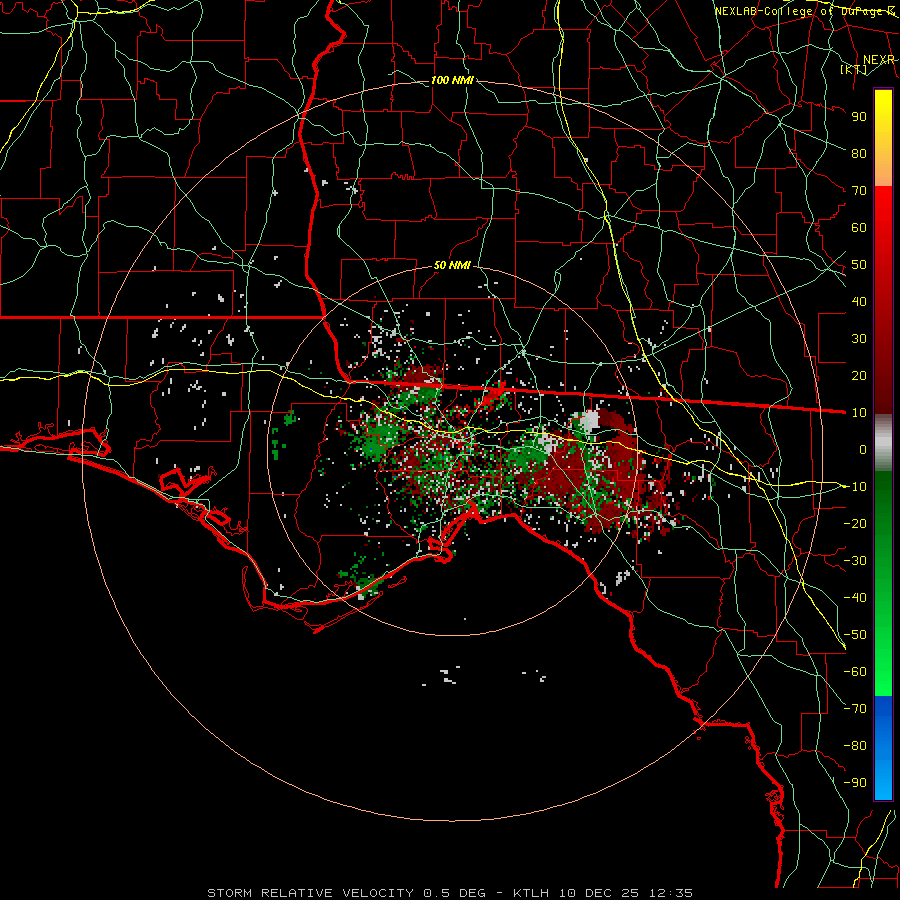Click the positive 10 value on color scale

(859, 413)
